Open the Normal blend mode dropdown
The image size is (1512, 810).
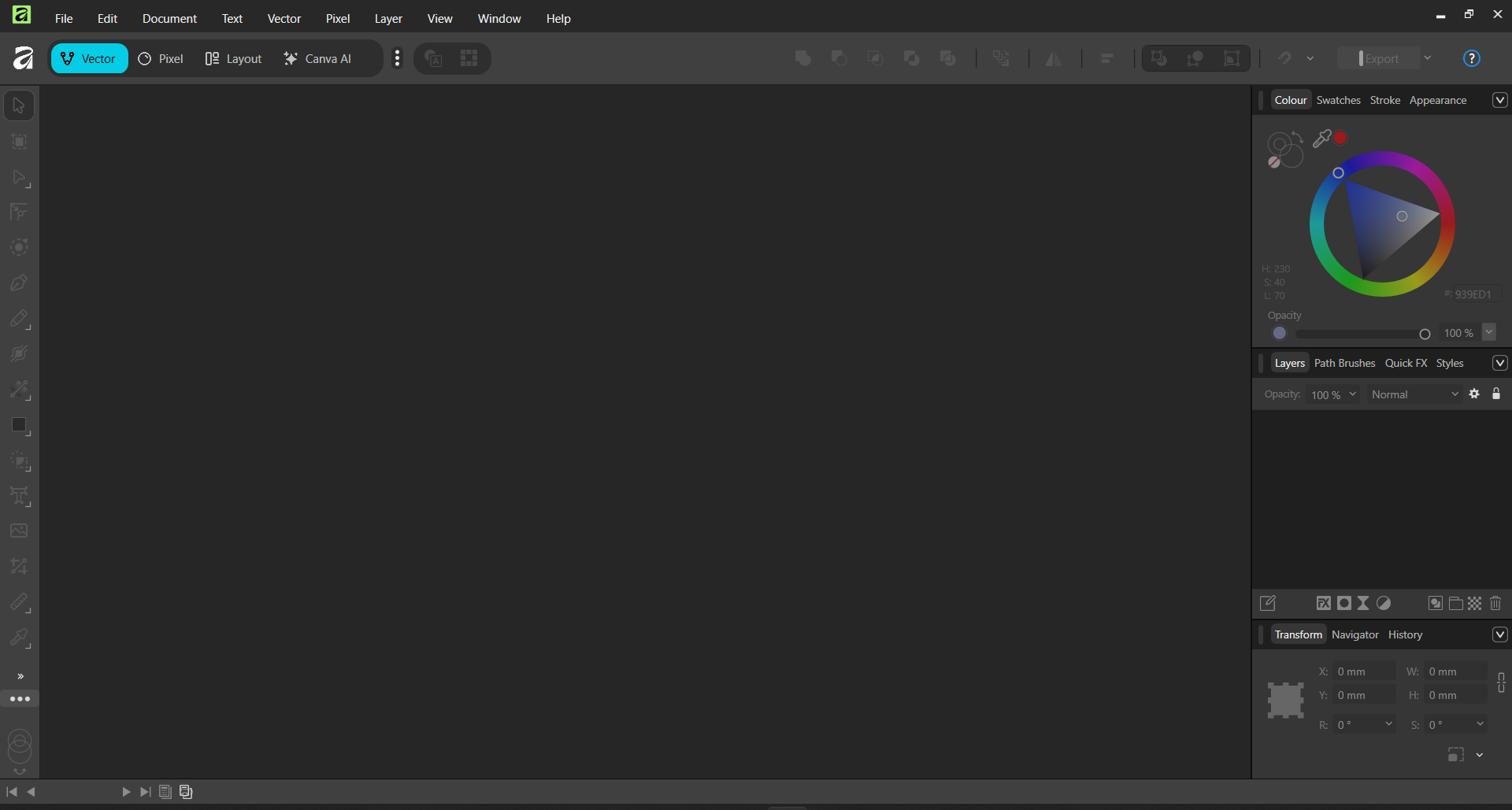(x=1414, y=394)
